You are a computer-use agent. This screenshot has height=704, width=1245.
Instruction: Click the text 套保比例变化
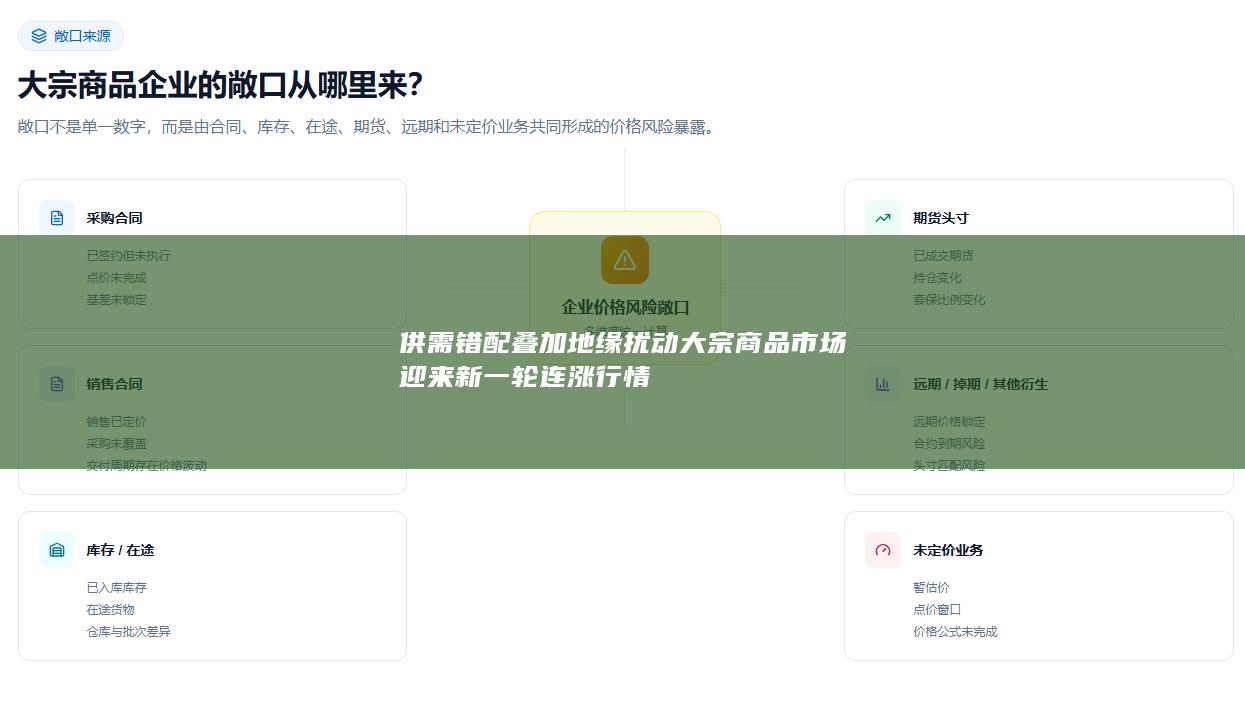tap(949, 300)
